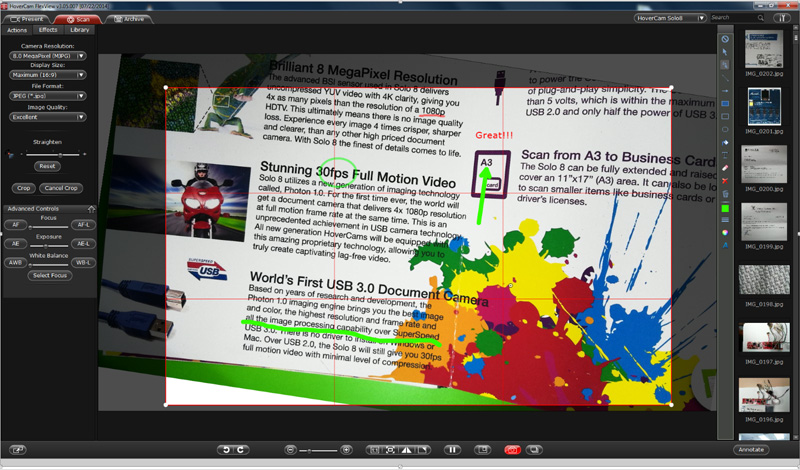Click the multi-shot capture icon
Image resolution: width=800 pixels, height=470 pixels.
pyautogui.click(x=534, y=450)
